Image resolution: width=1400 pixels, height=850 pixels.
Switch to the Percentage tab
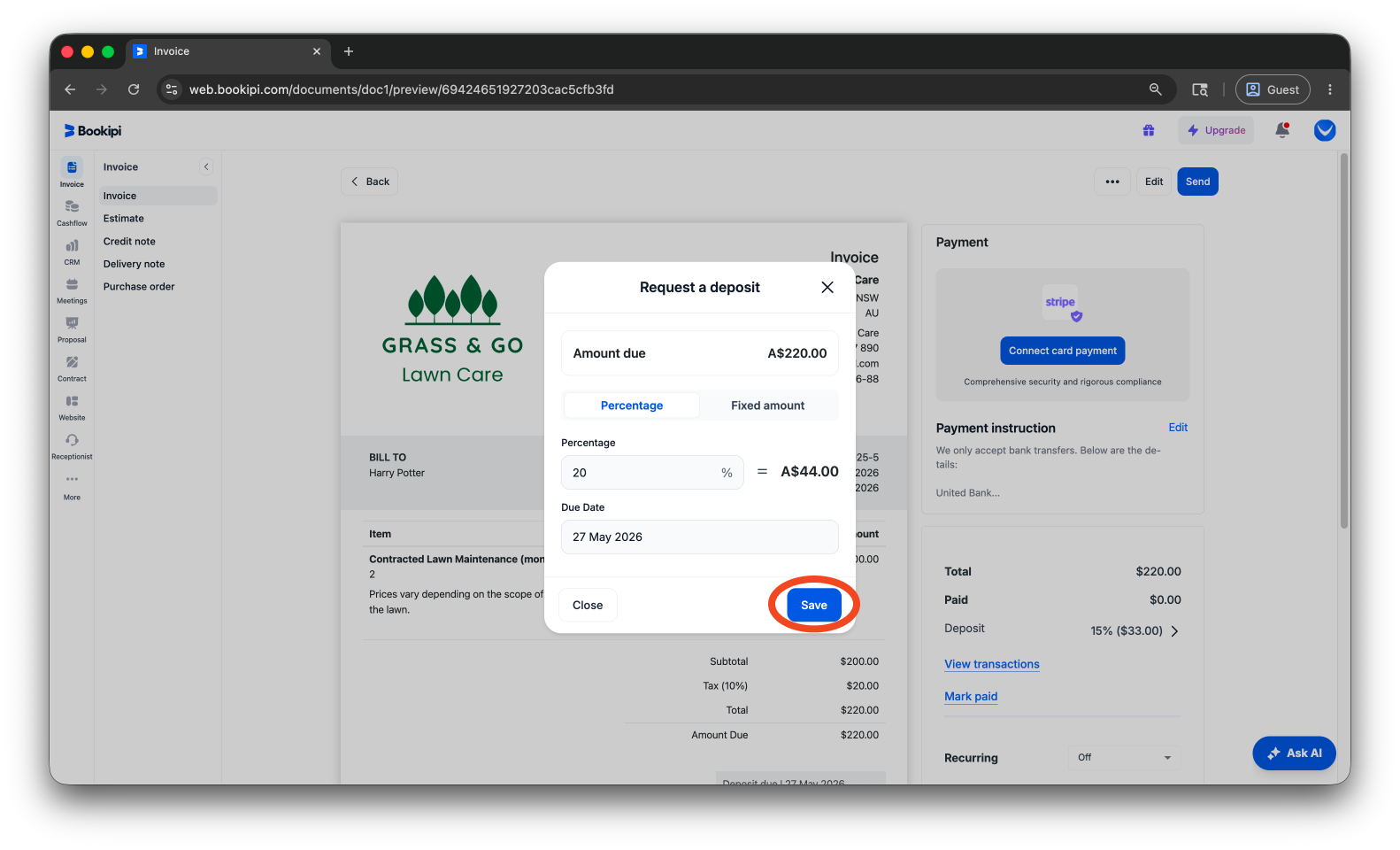point(632,406)
